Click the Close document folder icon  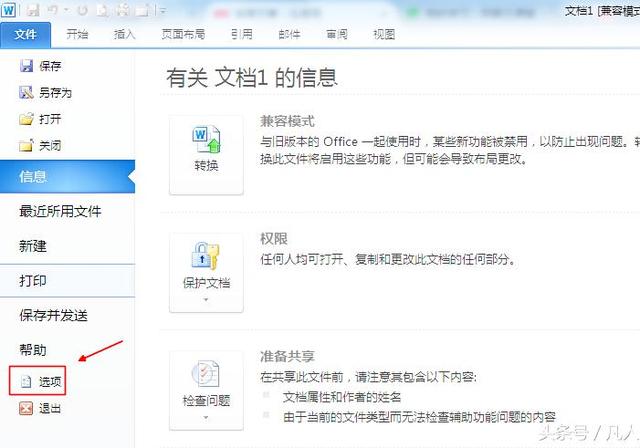tap(26, 146)
